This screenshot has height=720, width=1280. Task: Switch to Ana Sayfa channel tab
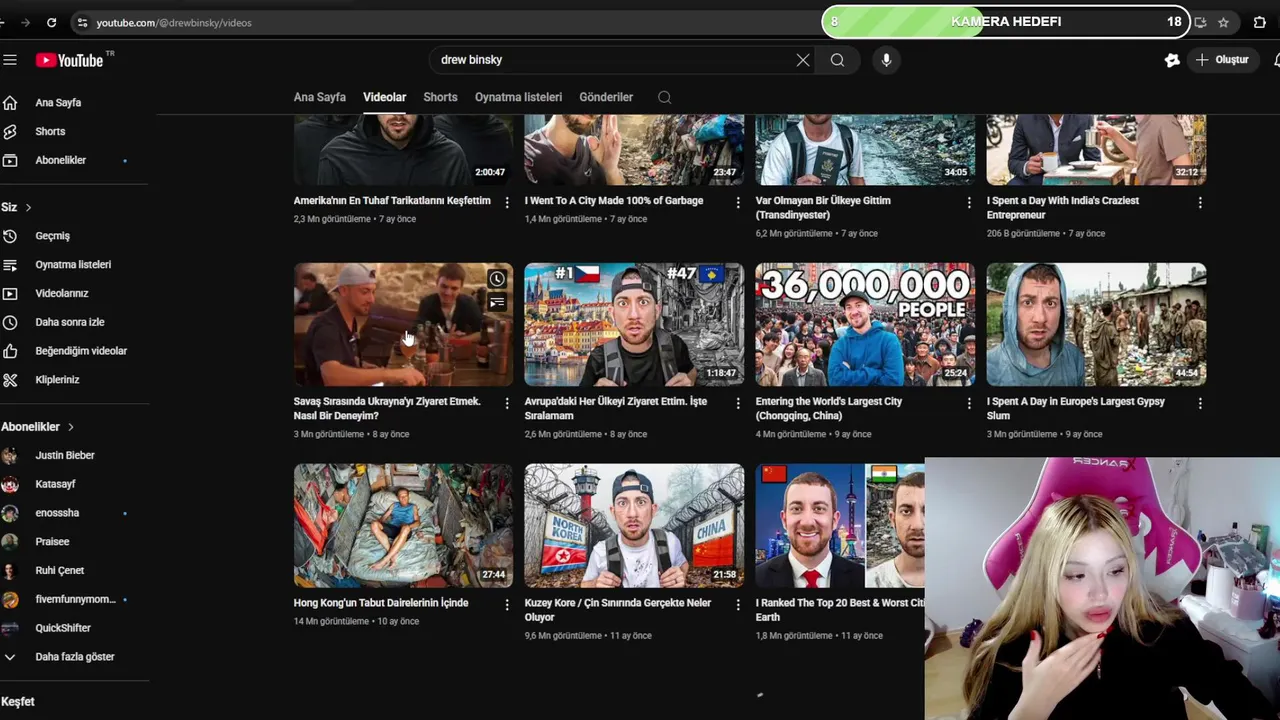coord(320,97)
